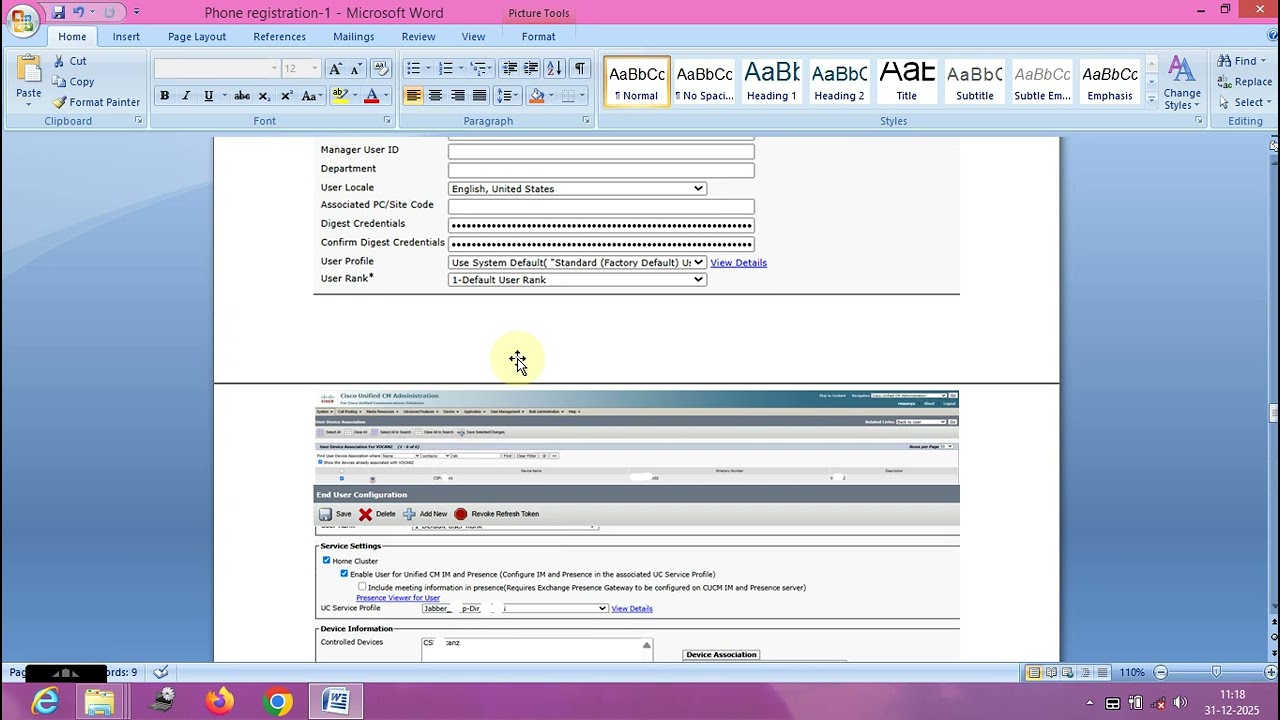The image size is (1280, 720).
Task: Open the Picture Tools Format tab
Action: point(538,37)
